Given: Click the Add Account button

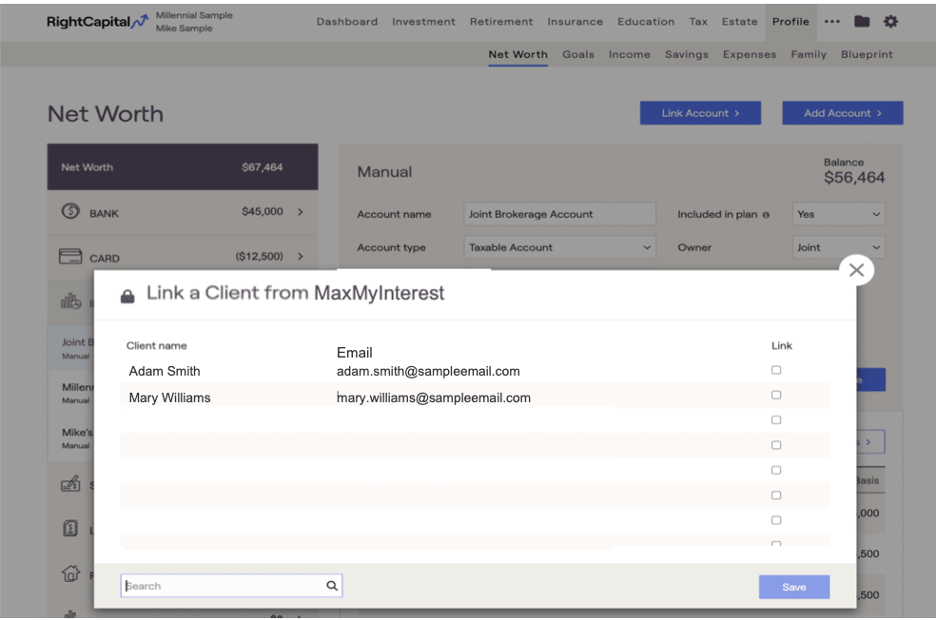Looking at the screenshot, I should (x=842, y=113).
